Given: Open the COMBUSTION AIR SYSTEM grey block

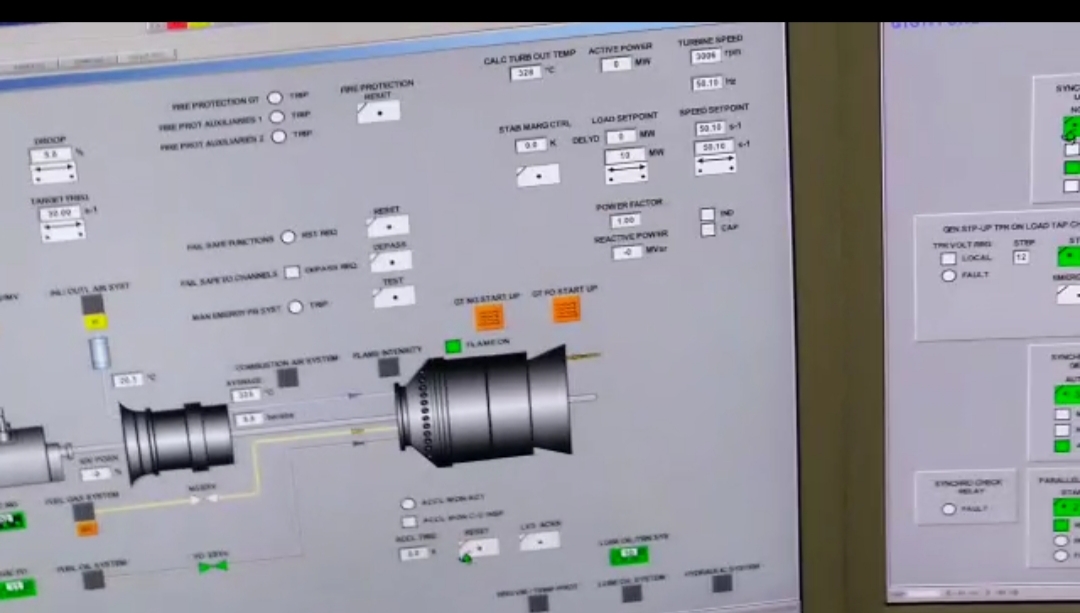Looking at the screenshot, I should click(287, 377).
